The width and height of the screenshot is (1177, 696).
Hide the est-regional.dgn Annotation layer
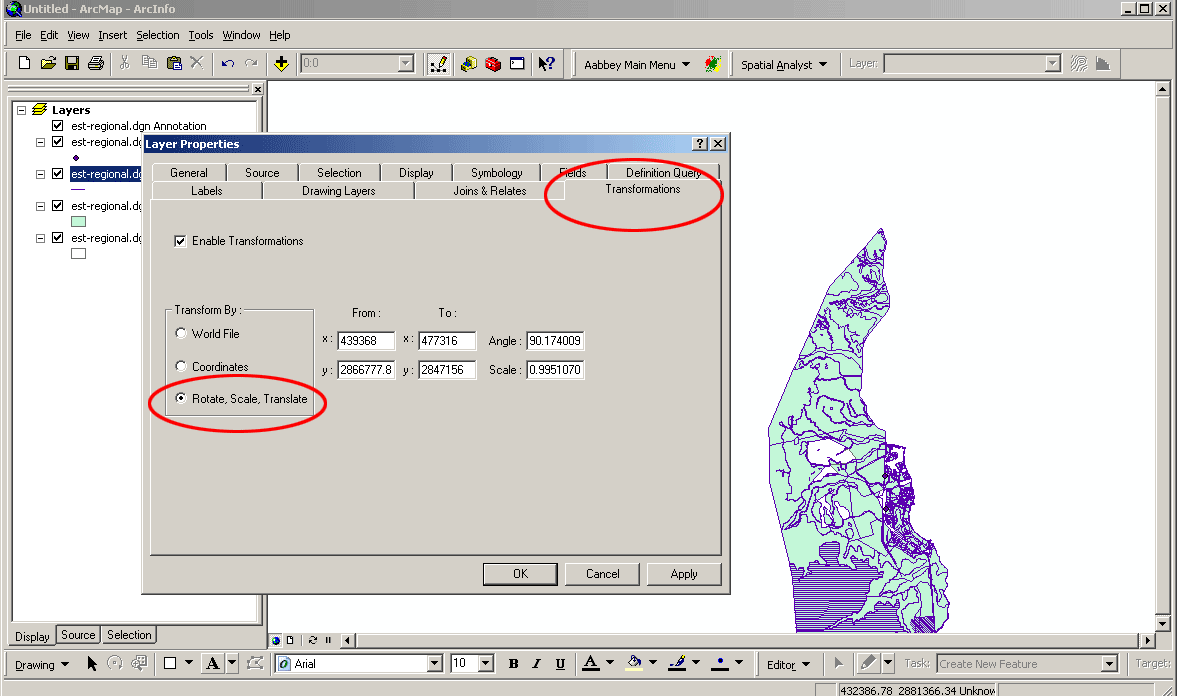[x=57, y=125]
